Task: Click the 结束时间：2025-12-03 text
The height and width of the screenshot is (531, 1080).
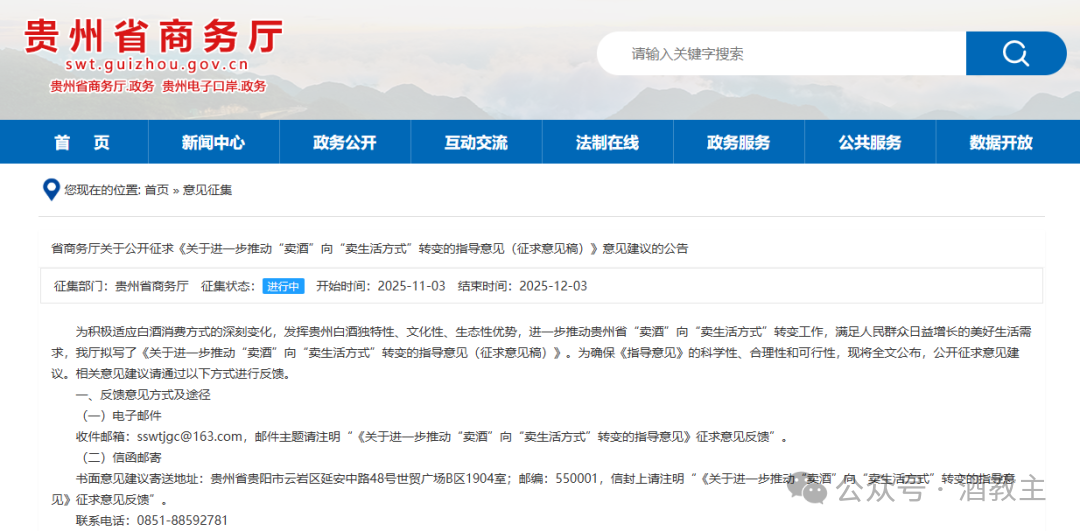Action: pos(523,287)
